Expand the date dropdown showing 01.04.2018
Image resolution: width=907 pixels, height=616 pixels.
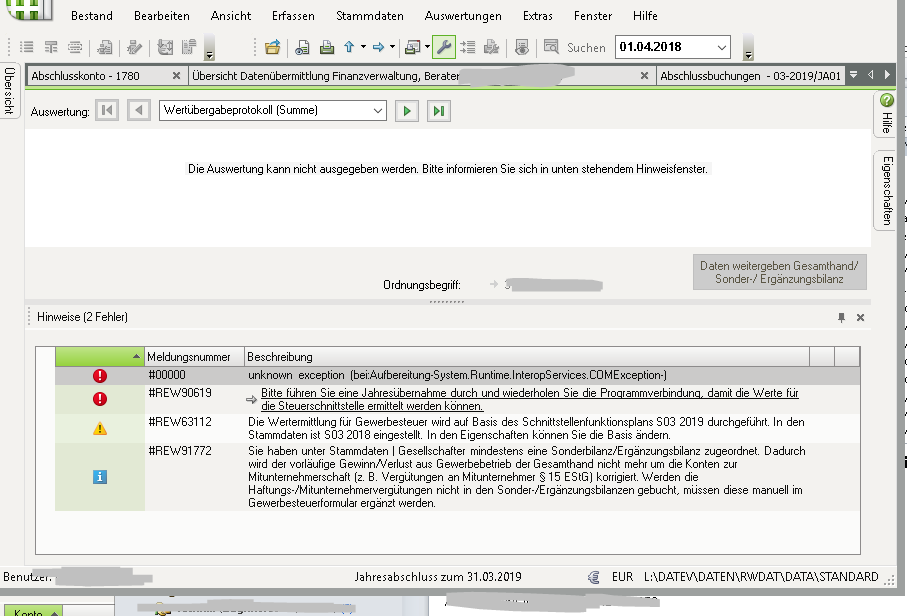click(722, 47)
